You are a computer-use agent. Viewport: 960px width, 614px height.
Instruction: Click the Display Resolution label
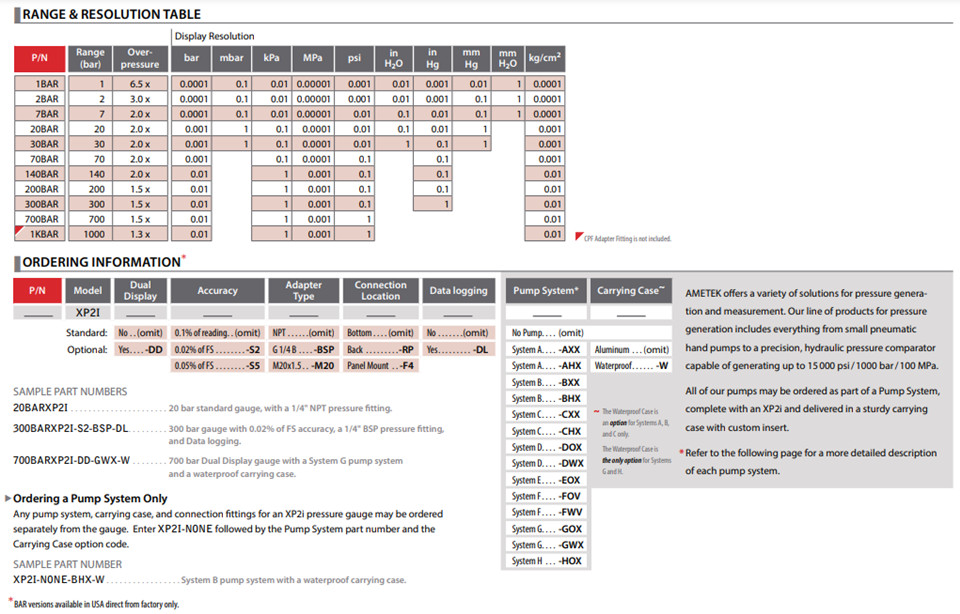214,36
